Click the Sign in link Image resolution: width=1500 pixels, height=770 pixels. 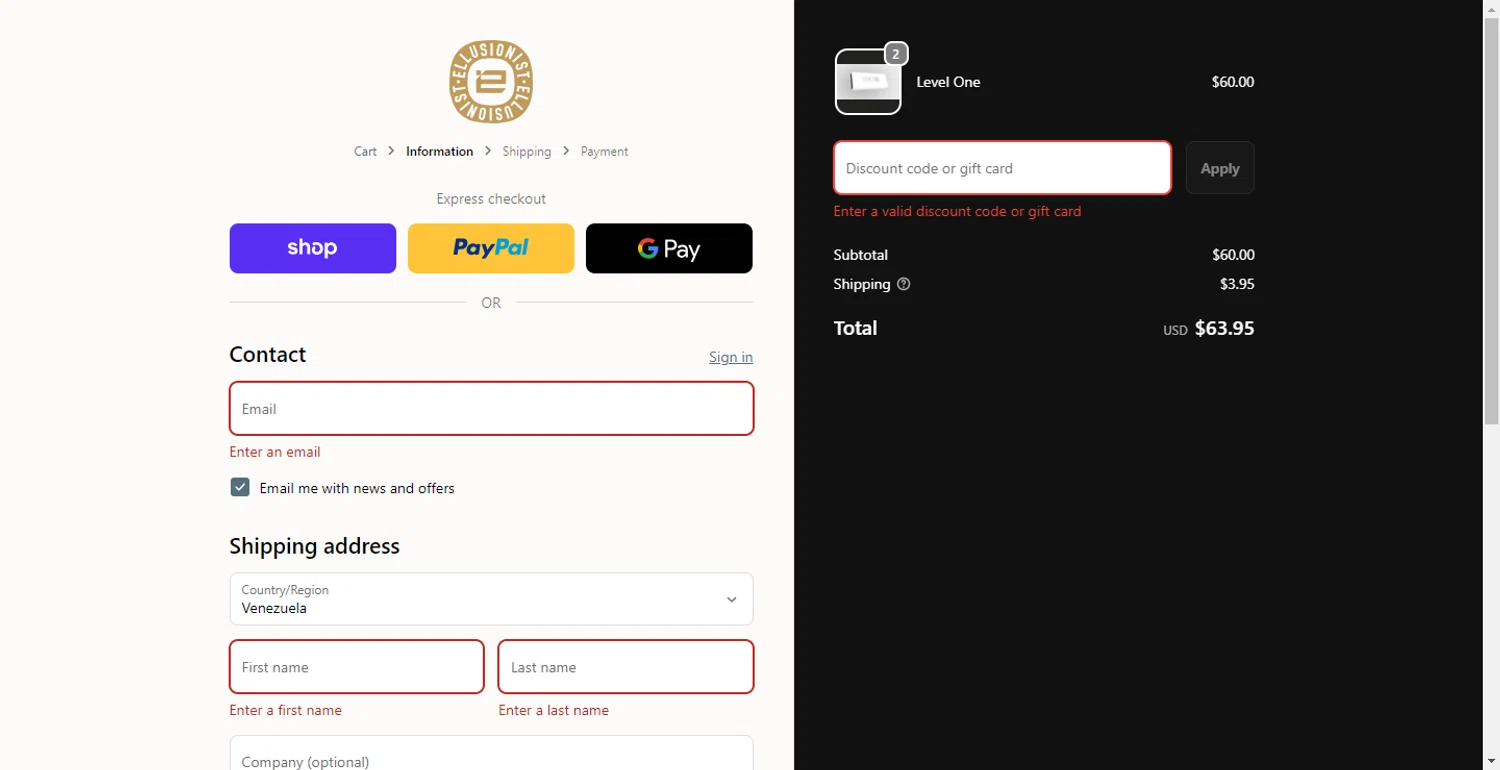[x=731, y=357]
